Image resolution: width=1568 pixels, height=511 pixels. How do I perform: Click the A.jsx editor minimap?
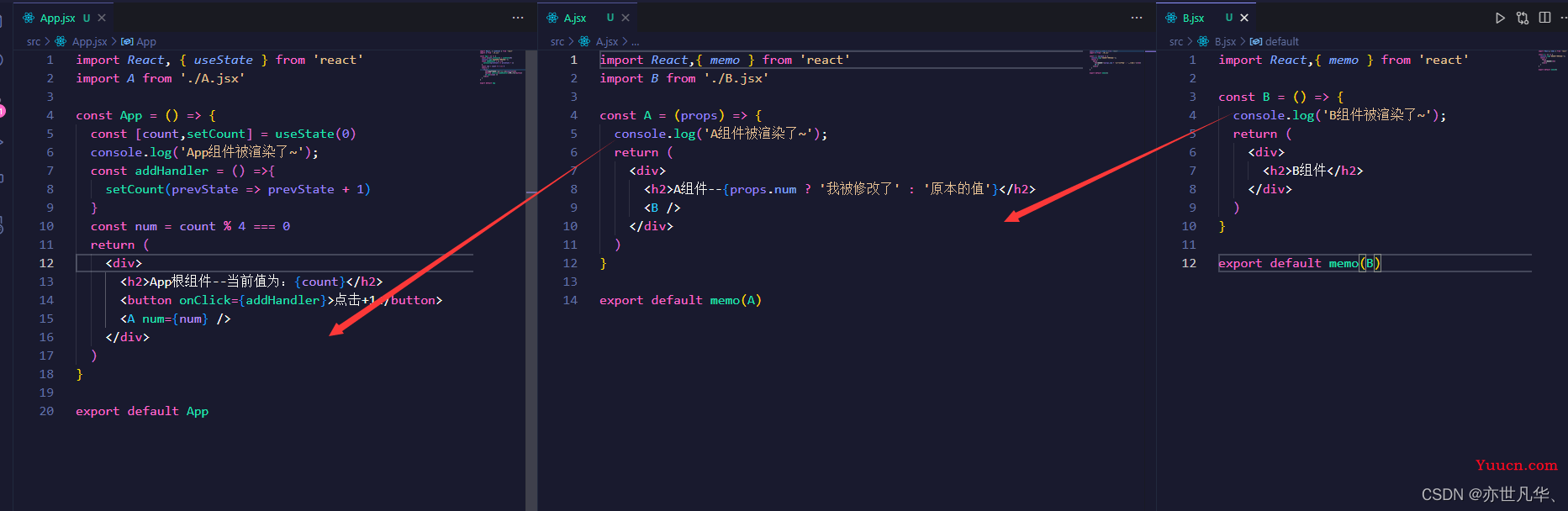1115,63
